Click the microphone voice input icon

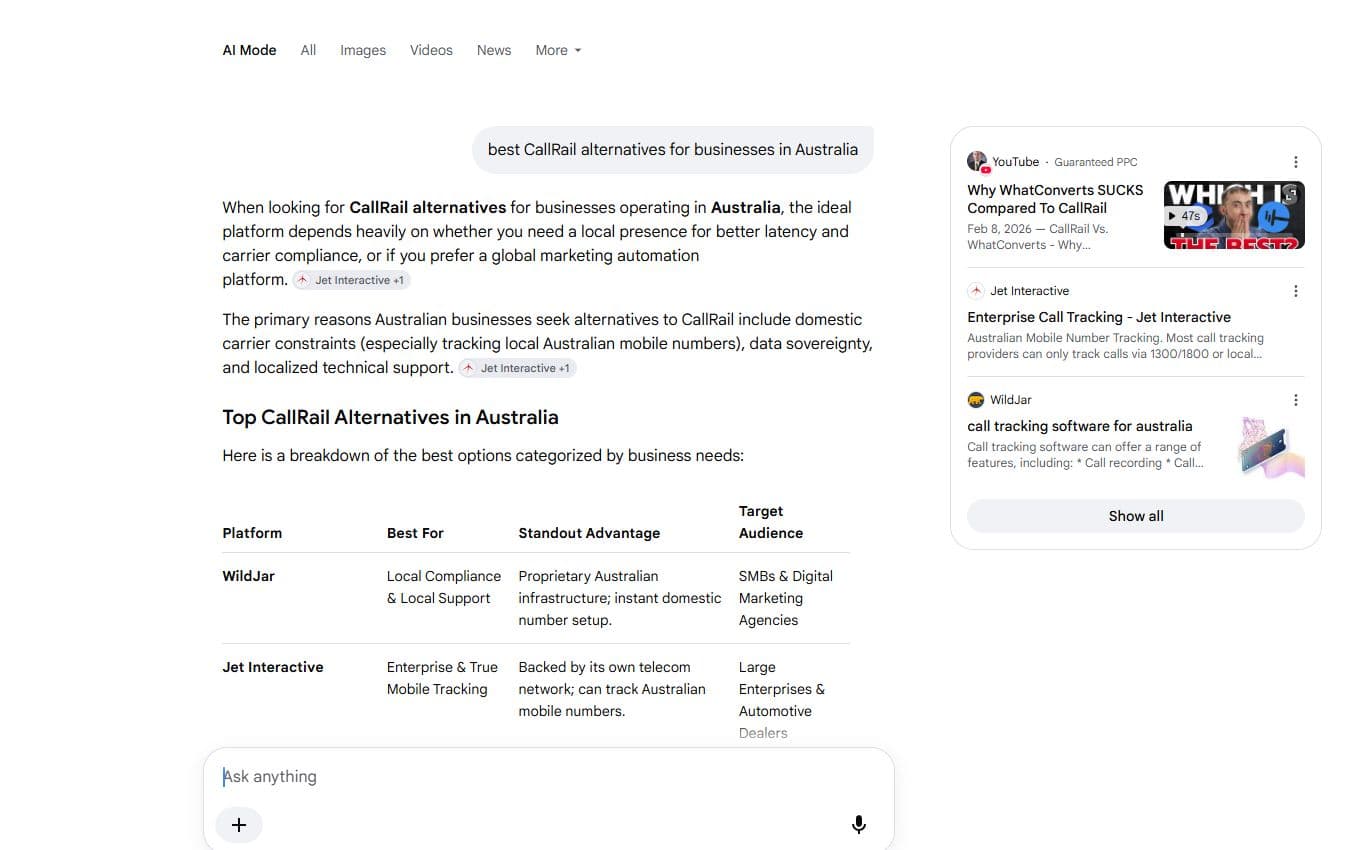pyautogui.click(x=858, y=825)
